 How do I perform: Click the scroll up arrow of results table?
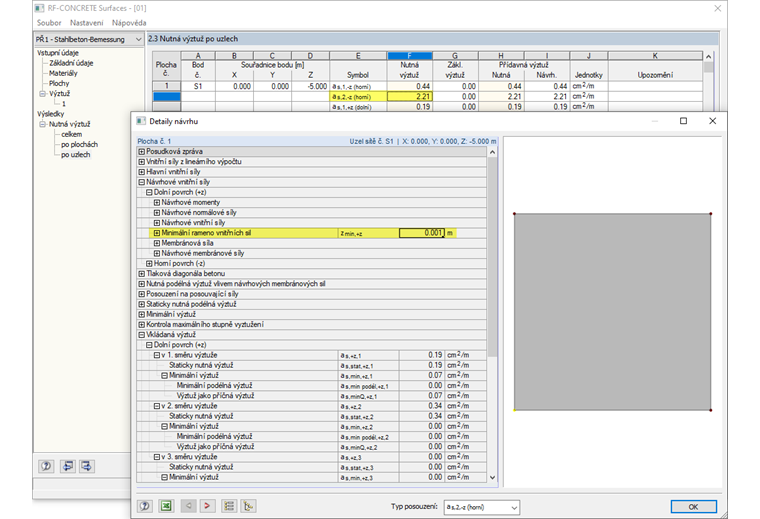pyautogui.click(x=708, y=57)
